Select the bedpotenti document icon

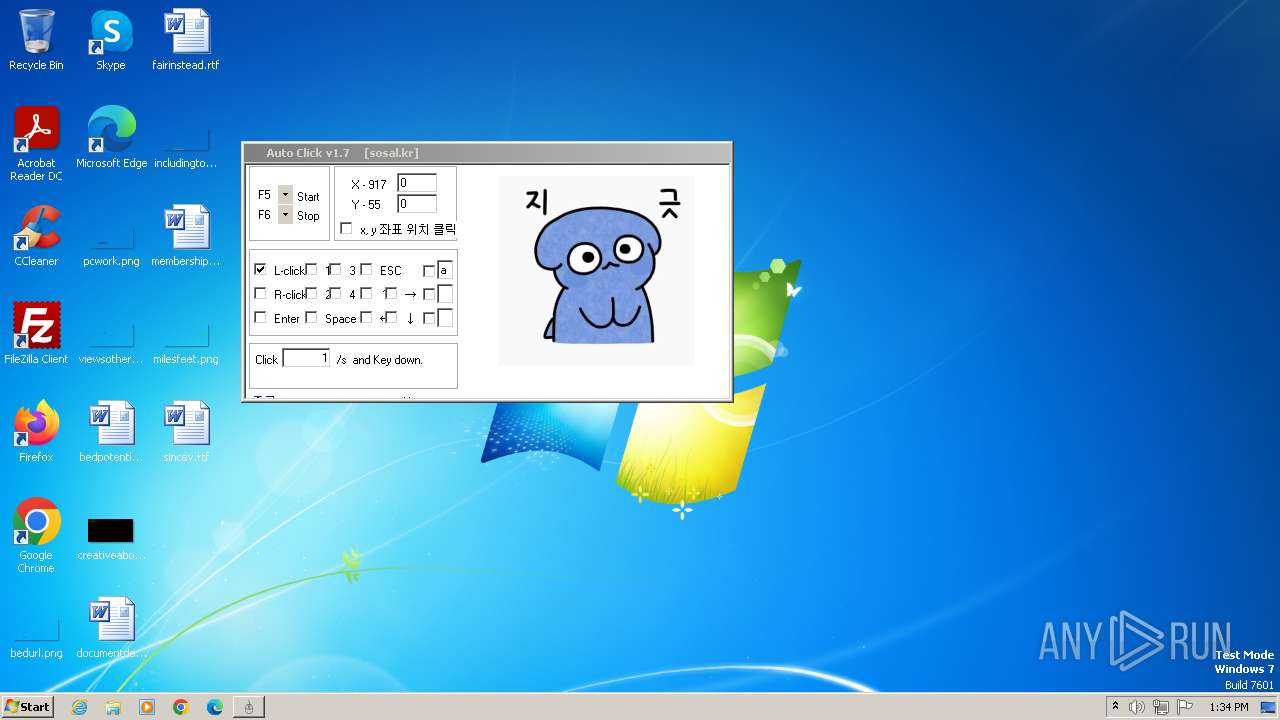click(x=111, y=432)
